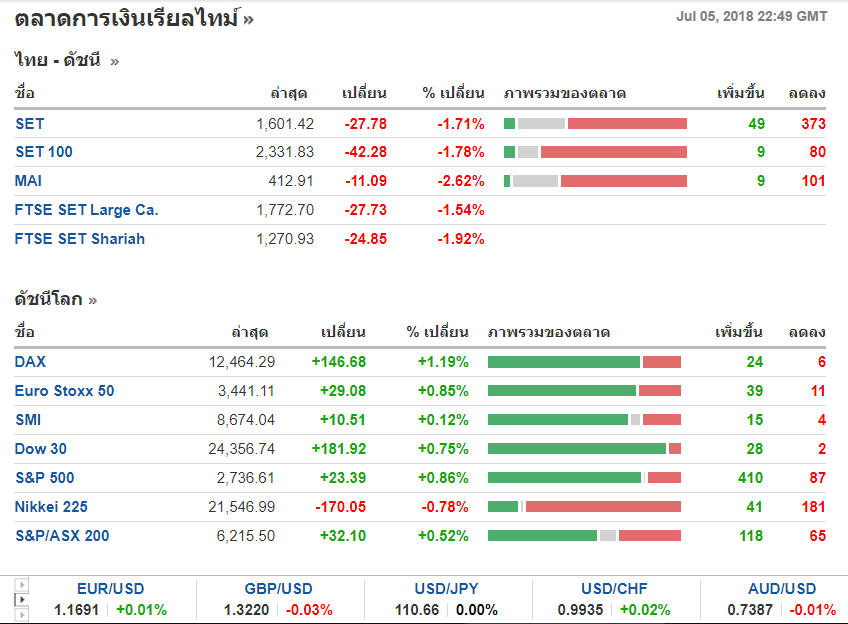Expand the Thai indices section chevron
Viewport: 848px width, 624px height.
coord(114,61)
